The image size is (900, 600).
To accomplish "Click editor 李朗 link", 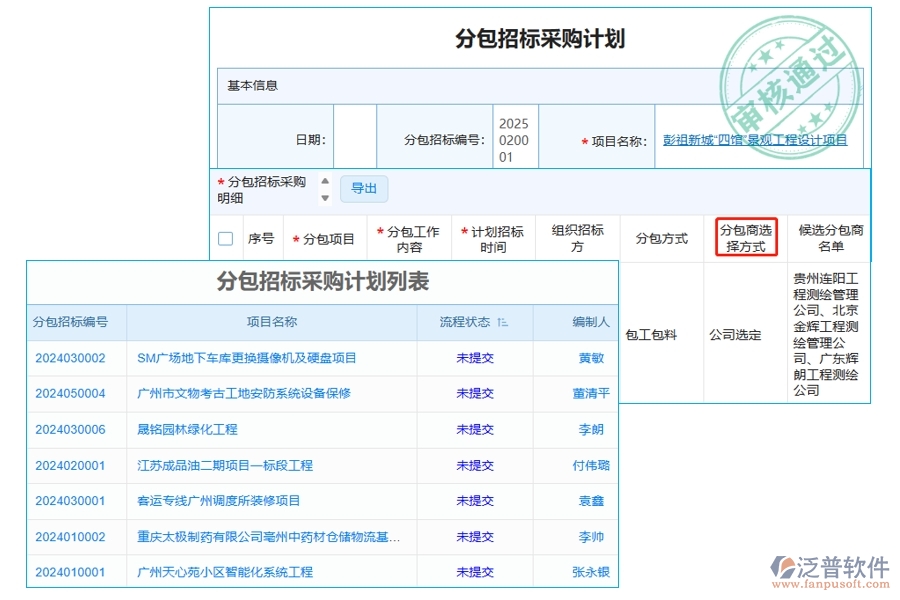I will click(x=592, y=430).
